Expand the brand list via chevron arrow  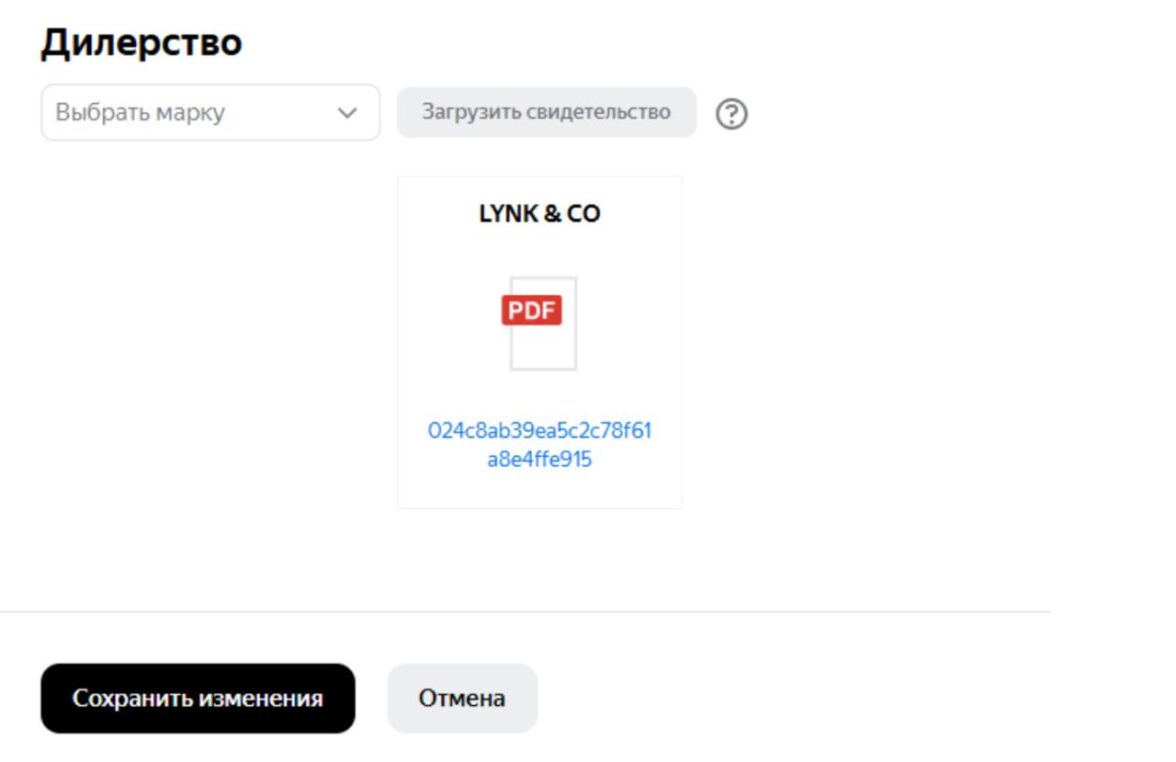[346, 113]
